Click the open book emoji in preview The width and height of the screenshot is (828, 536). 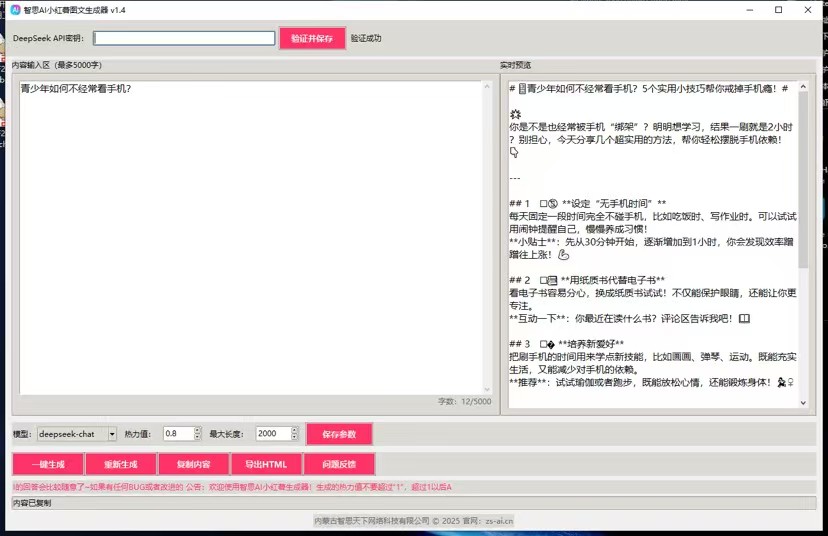[744, 318]
